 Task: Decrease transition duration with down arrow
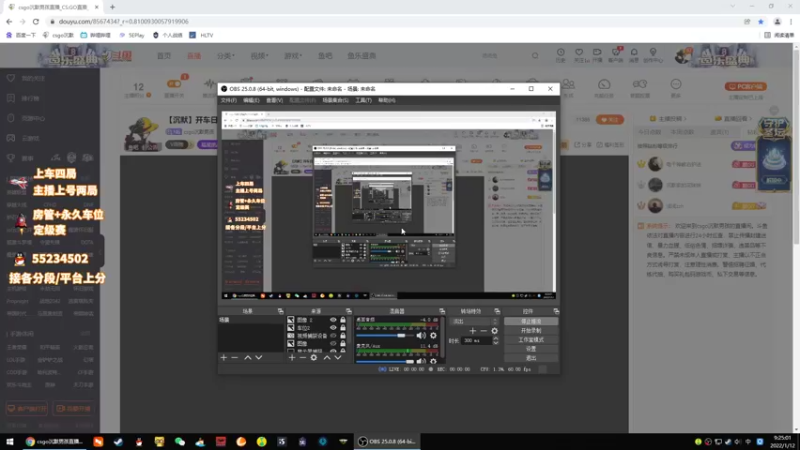coord(495,343)
